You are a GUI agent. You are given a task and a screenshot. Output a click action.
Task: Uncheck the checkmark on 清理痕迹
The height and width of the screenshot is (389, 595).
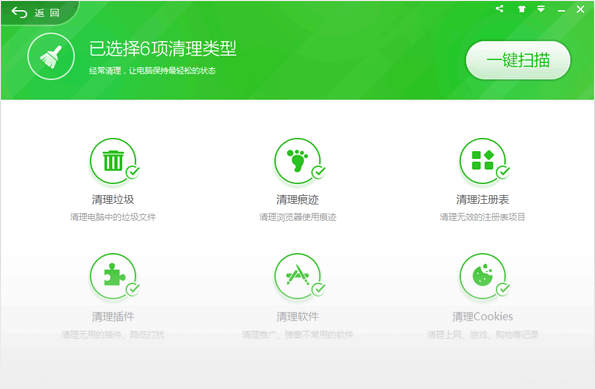tap(318, 172)
